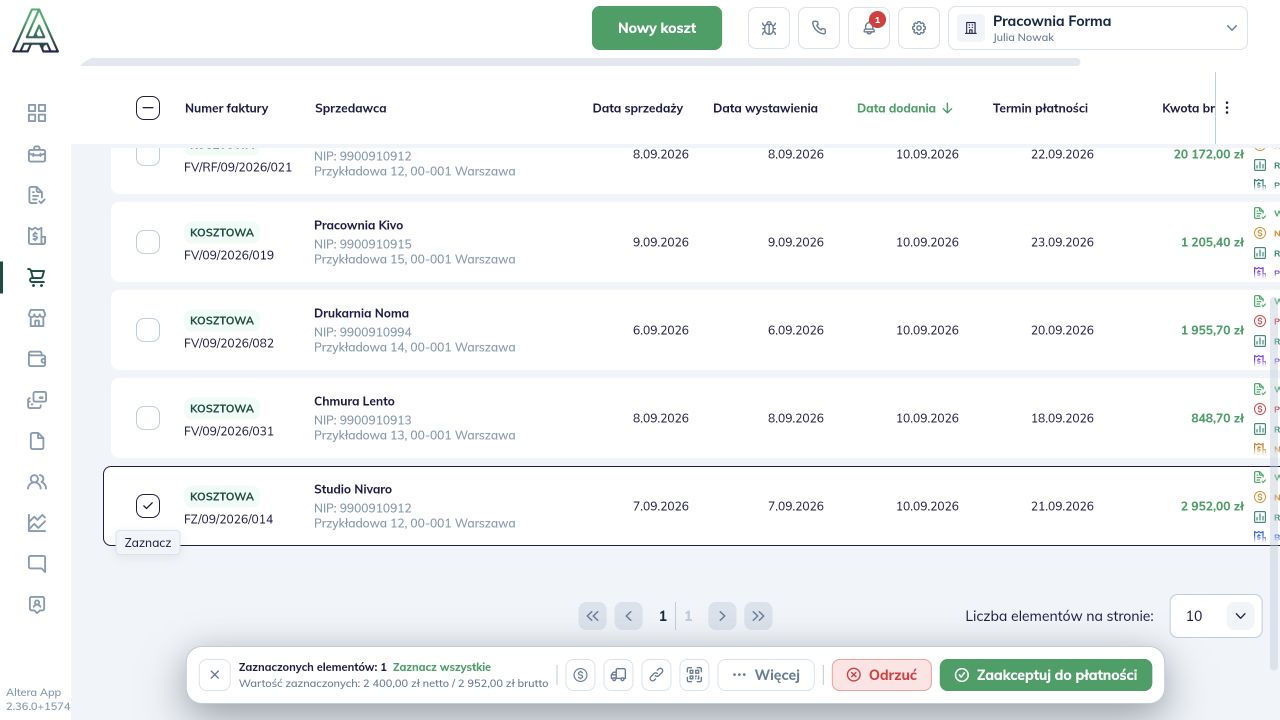The width and height of the screenshot is (1280, 720).
Task: Click the briefcase icon in sidebar
Action: click(x=37, y=154)
